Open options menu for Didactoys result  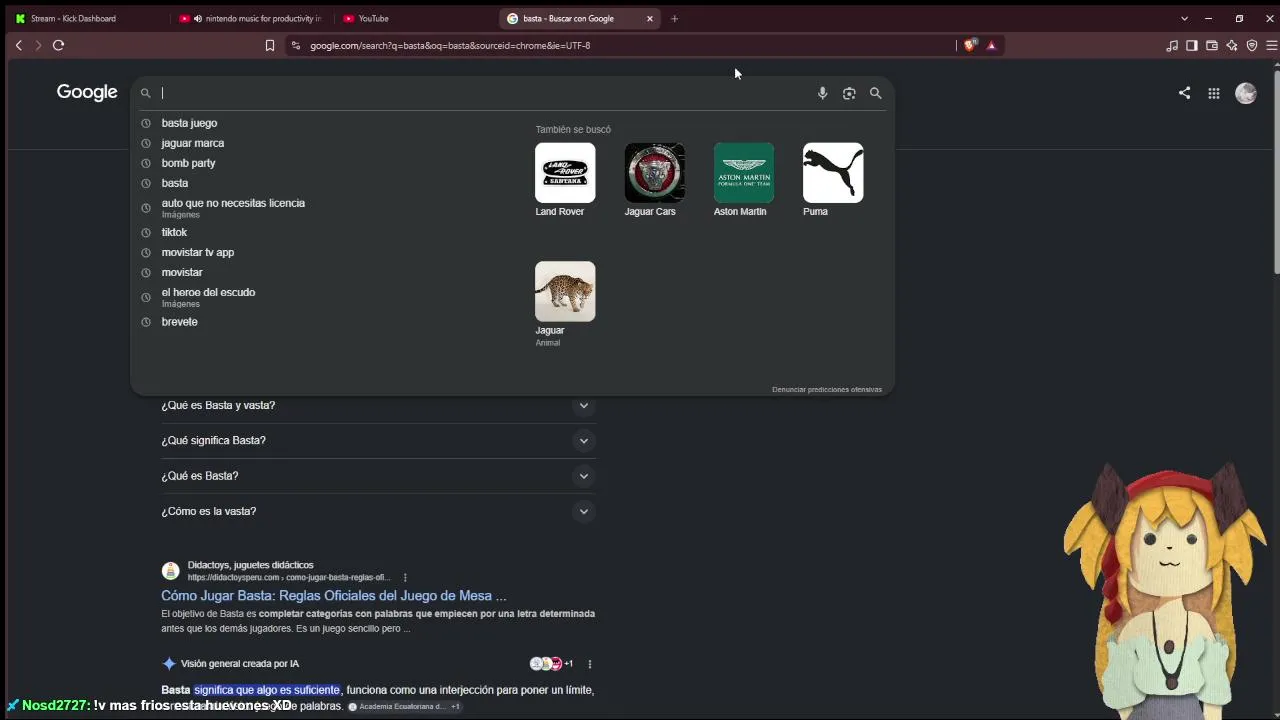coord(405,577)
